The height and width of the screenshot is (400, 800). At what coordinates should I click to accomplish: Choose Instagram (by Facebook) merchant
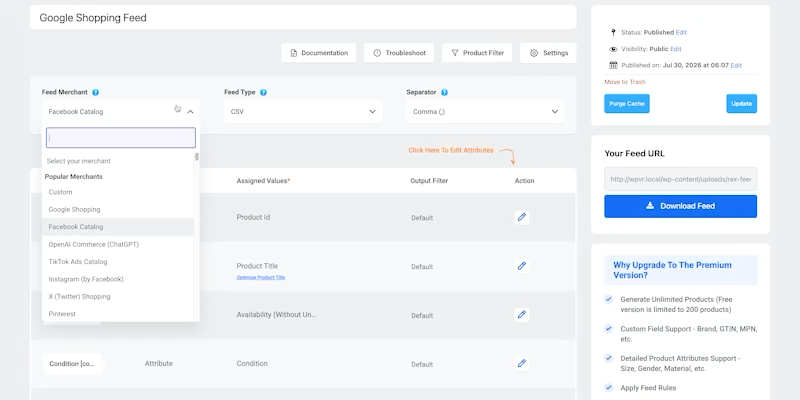(x=118, y=279)
